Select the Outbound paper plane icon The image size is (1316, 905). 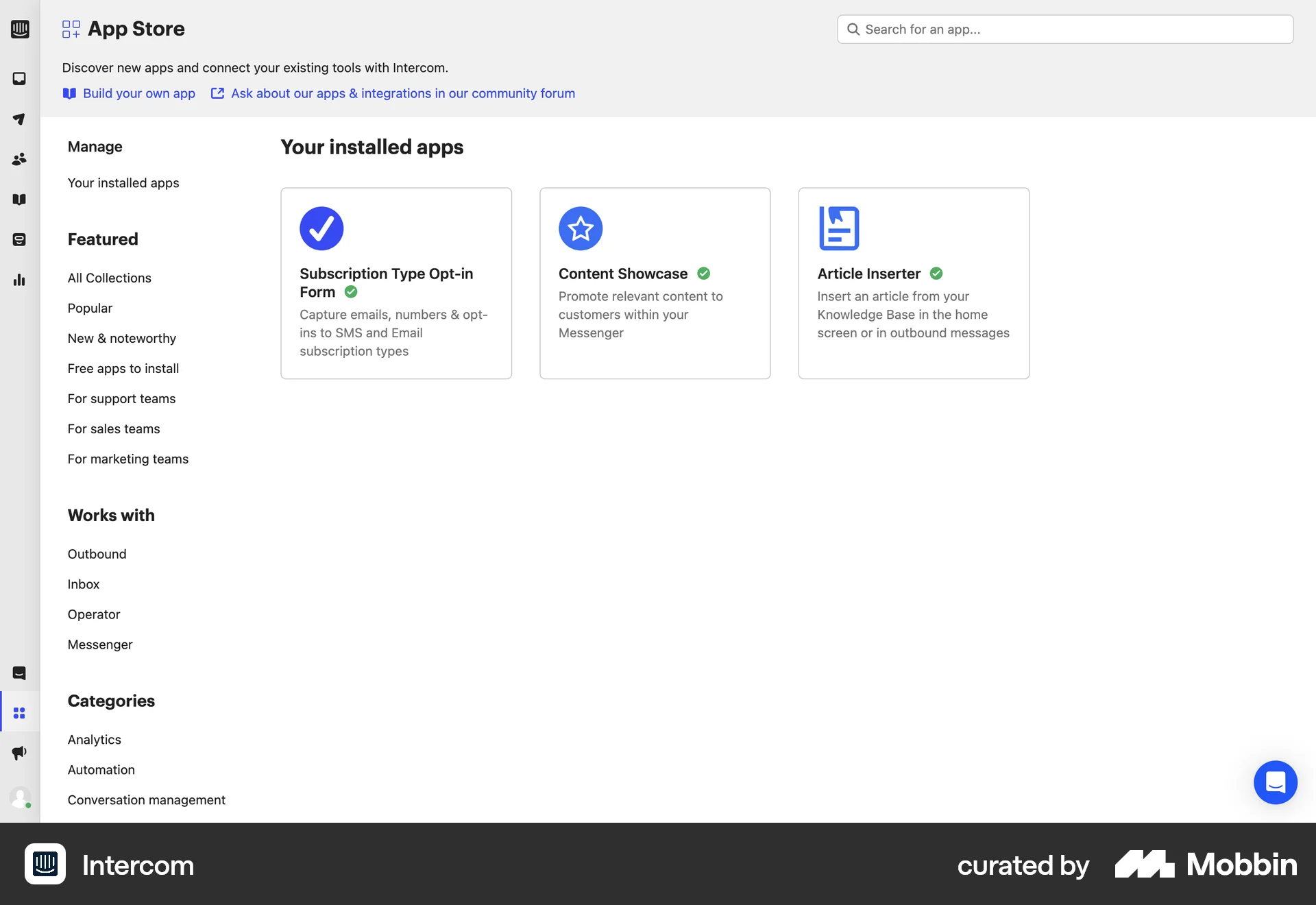tap(20, 119)
